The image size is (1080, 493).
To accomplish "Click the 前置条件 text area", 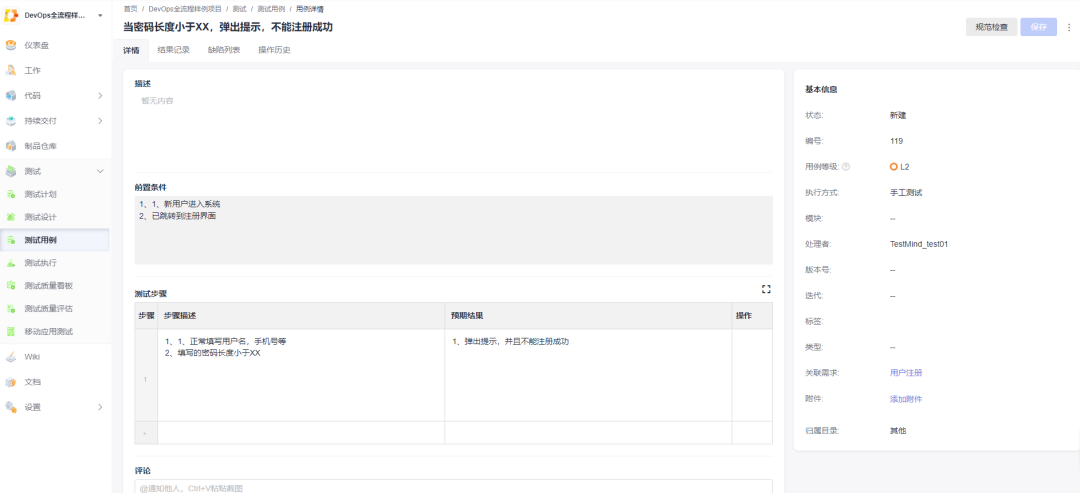I will (x=453, y=230).
